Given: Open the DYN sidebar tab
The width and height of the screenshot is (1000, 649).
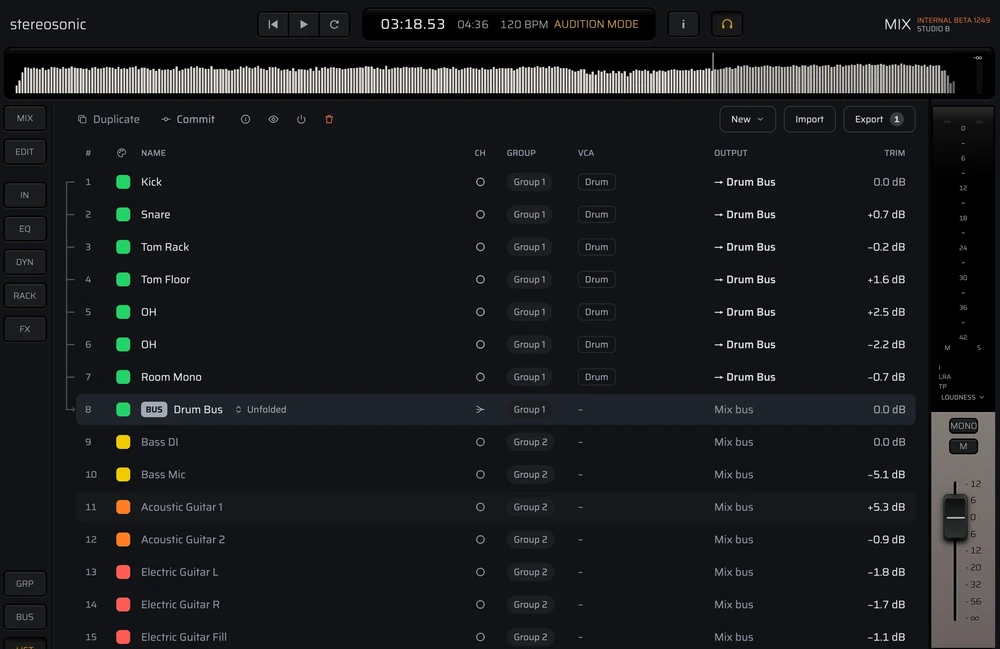Looking at the screenshot, I should point(25,262).
